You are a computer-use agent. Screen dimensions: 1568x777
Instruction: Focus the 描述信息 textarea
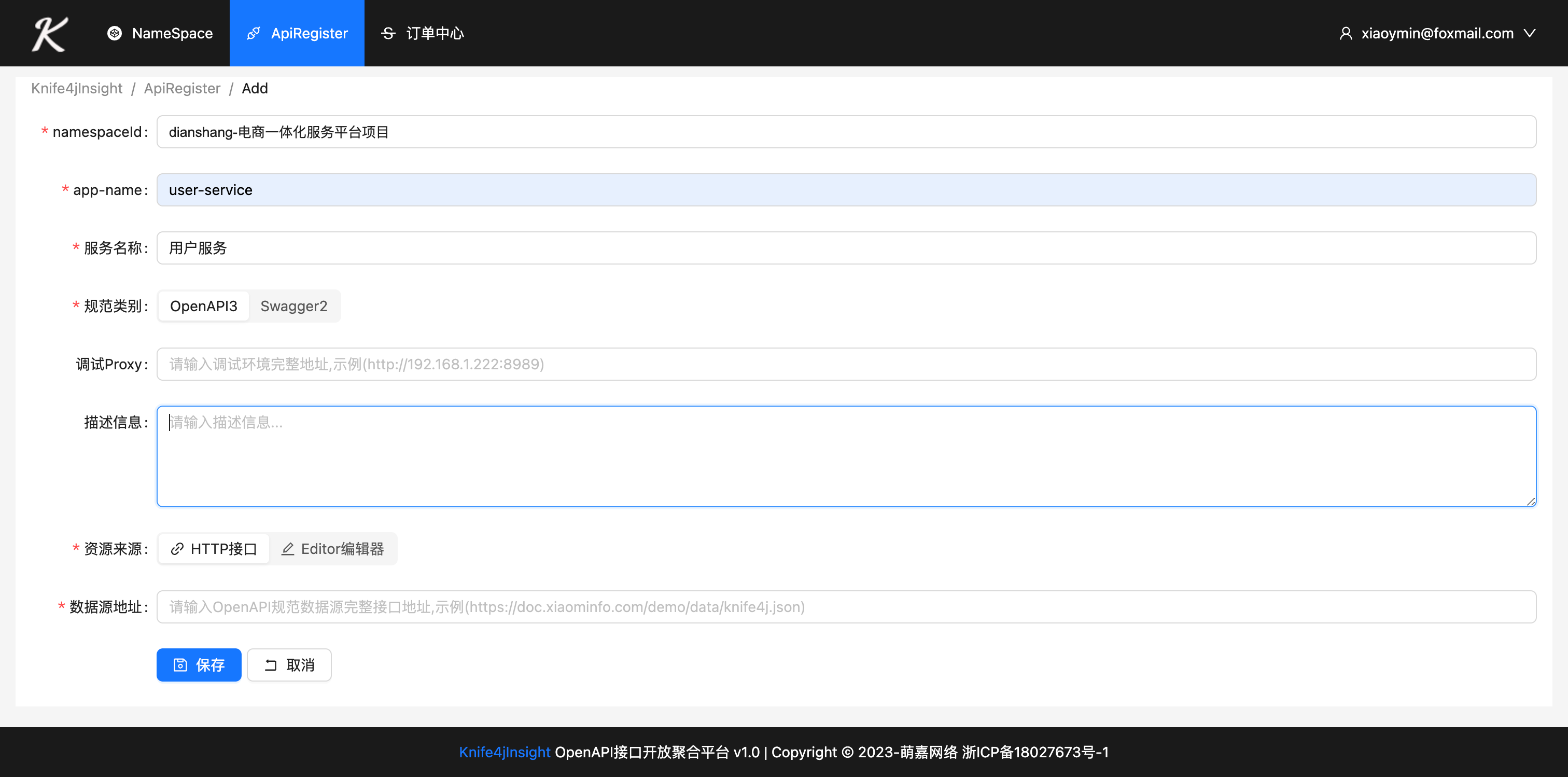[x=846, y=456]
